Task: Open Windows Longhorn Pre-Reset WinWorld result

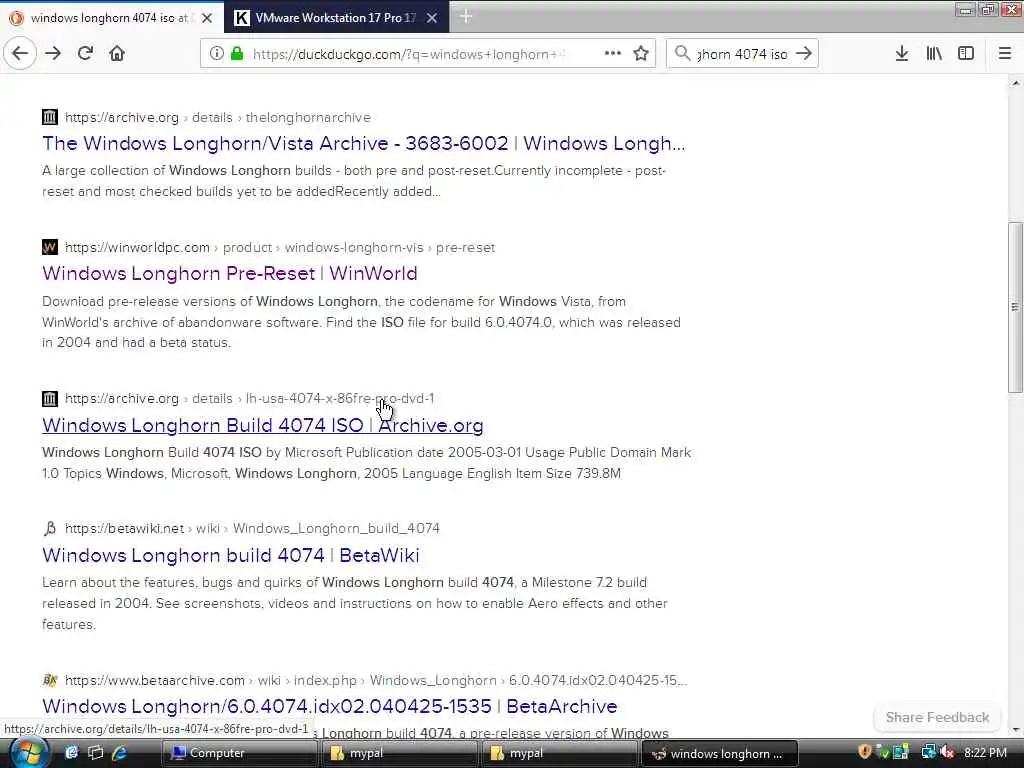Action: tap(230, 273)
